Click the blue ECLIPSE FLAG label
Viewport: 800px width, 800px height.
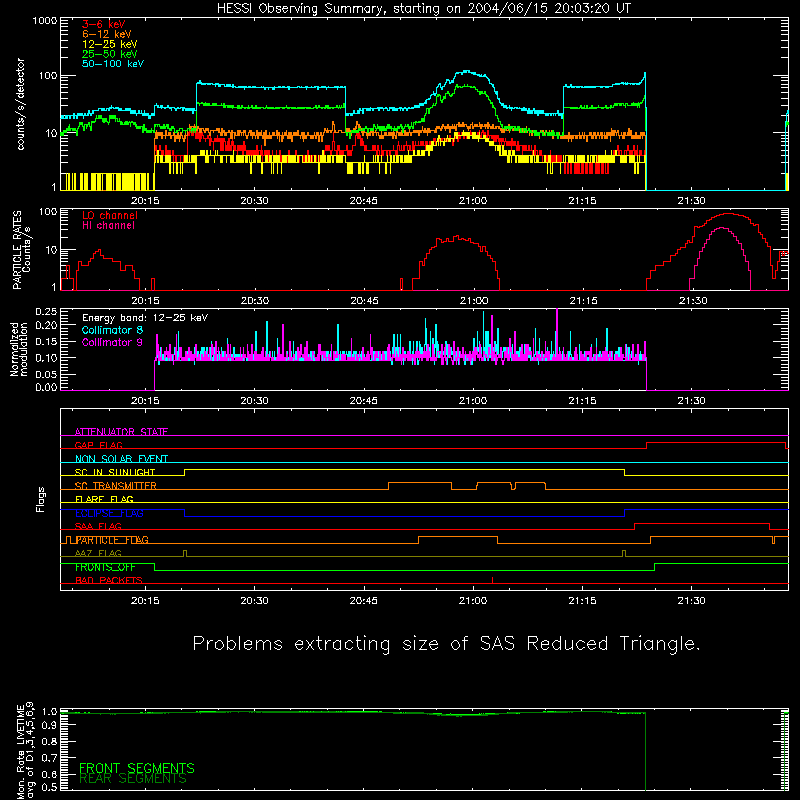tap(109, 513)
